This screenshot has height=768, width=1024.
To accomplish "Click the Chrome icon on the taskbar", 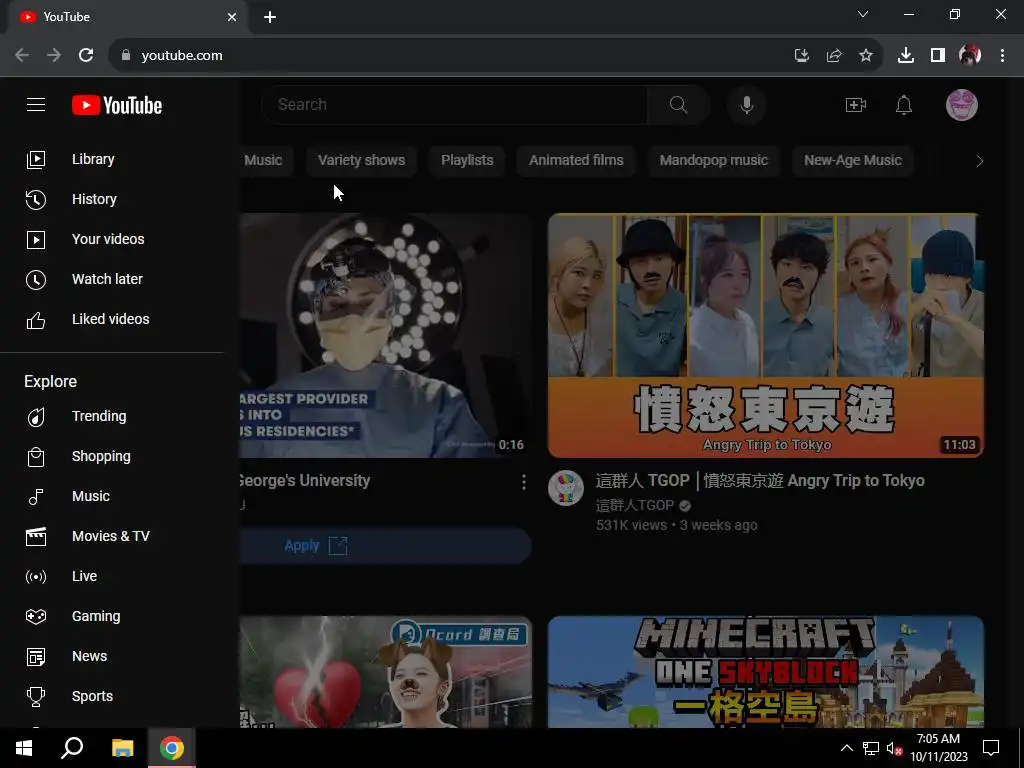I will click(172, 748).
